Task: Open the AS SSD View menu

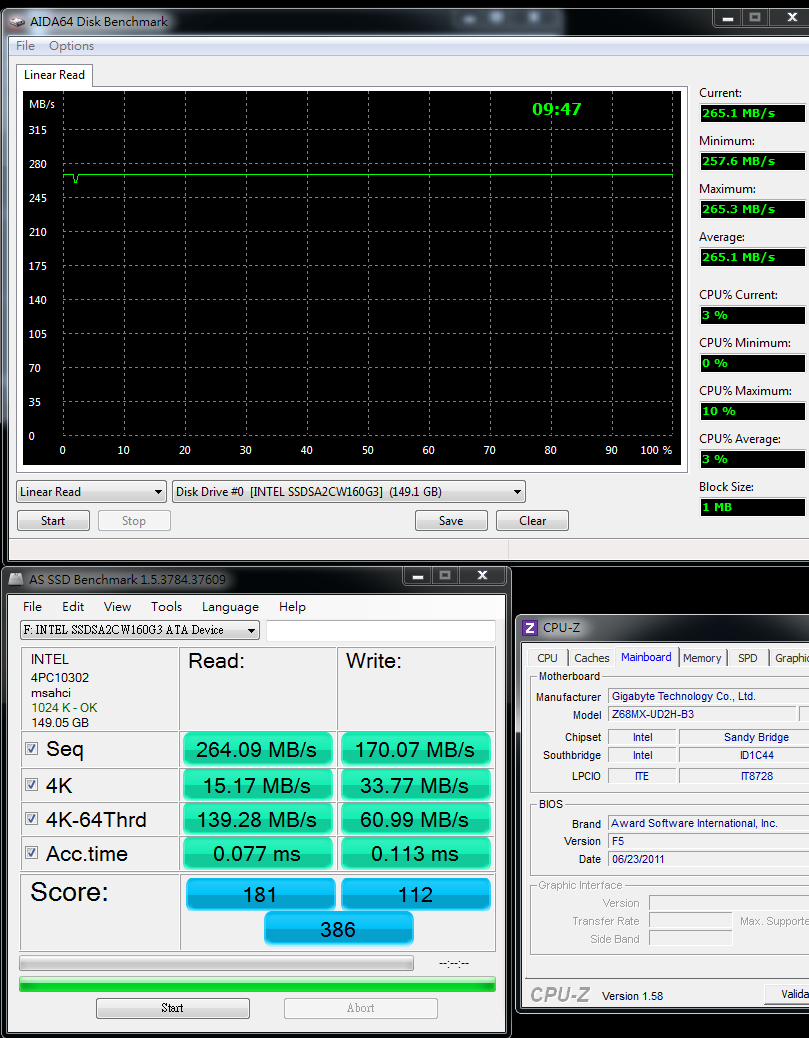Action: [117, 606]
